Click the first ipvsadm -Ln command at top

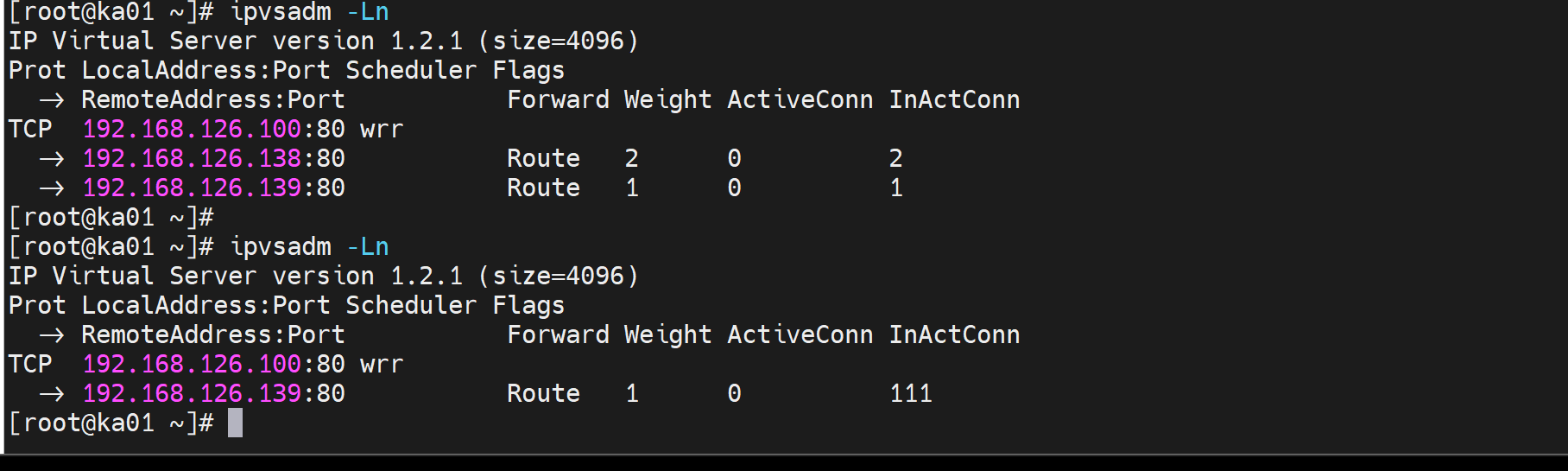tap(309, 13)
